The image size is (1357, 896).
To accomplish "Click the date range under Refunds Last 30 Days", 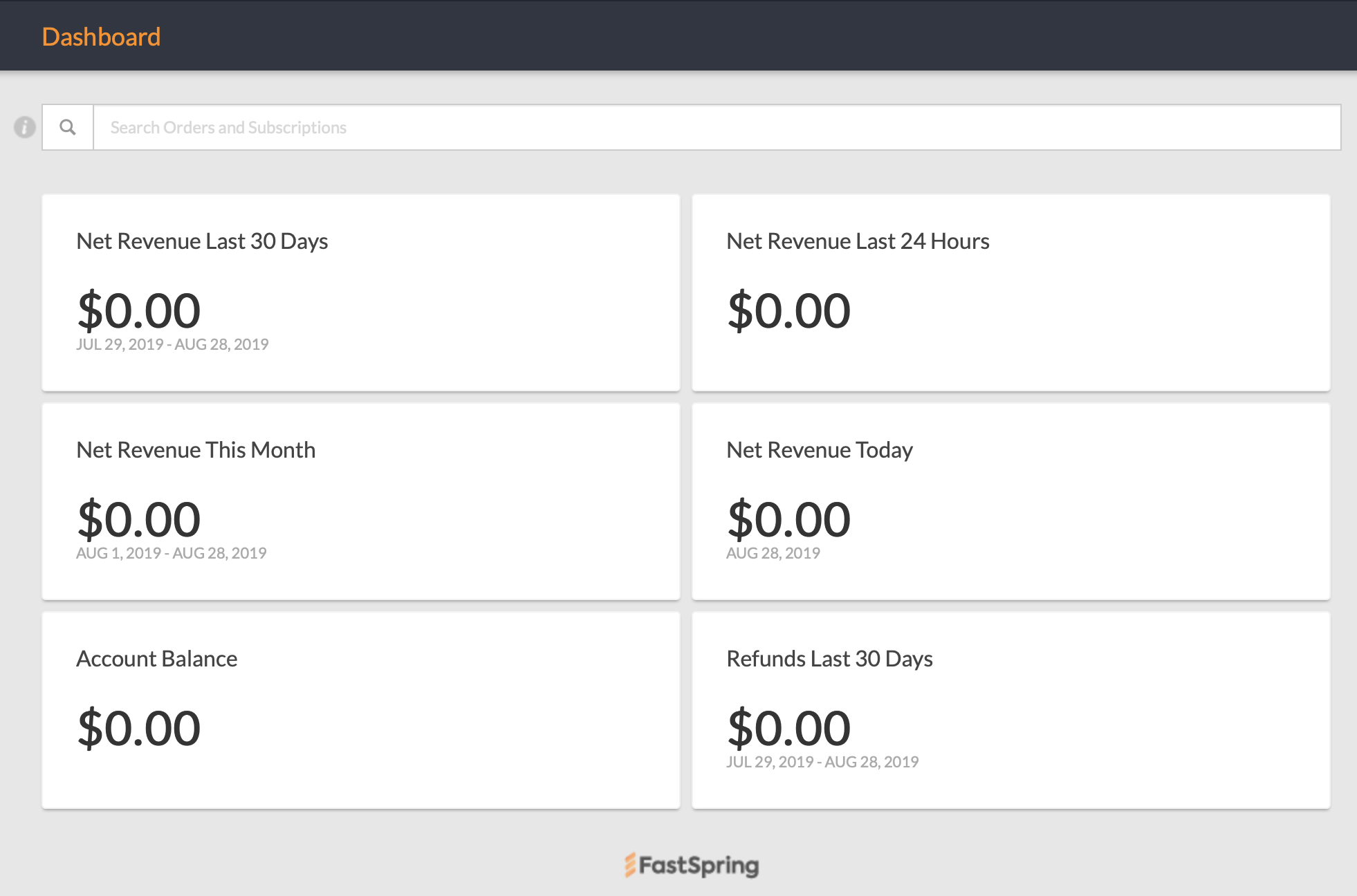I will 822,762.
